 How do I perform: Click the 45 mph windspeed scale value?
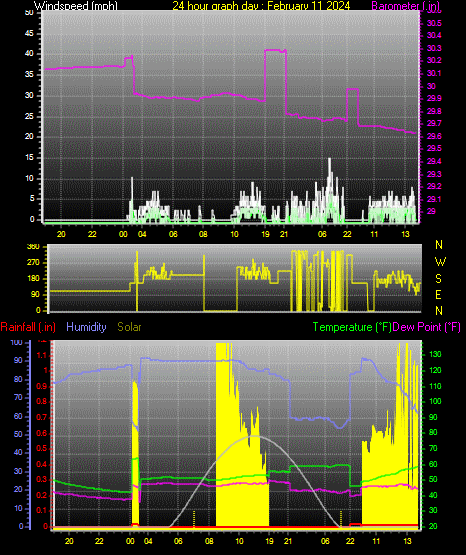[29, 33]
